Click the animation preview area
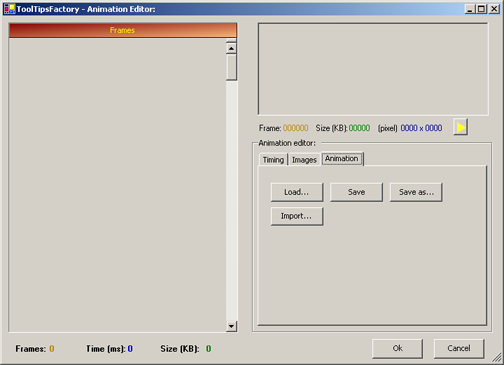This screenshot has width=504, height=365. pyautogui.click(x=373, y=69)
